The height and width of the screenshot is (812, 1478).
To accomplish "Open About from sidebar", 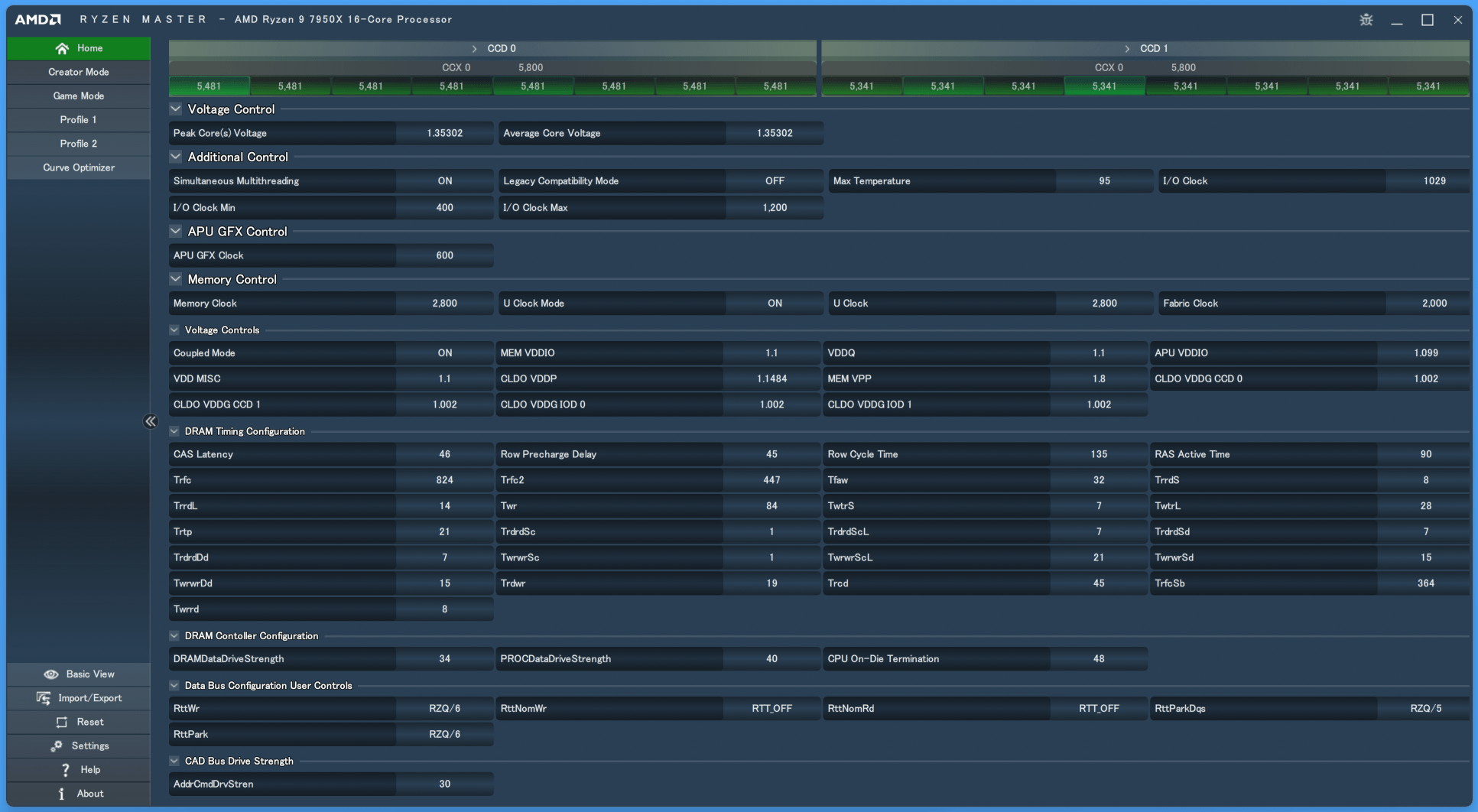I will 79,794.
